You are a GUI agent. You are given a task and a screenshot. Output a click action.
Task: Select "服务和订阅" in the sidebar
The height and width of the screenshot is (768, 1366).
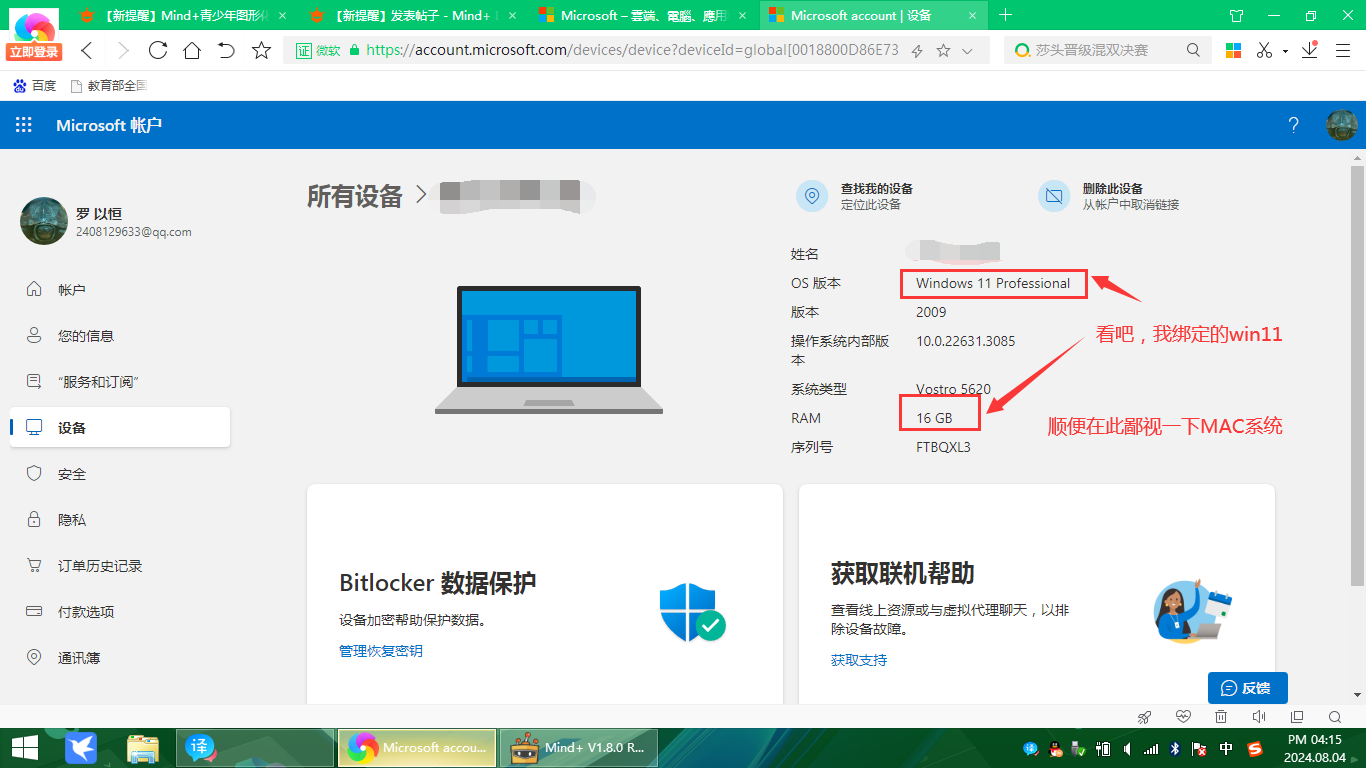coord(120,382)
